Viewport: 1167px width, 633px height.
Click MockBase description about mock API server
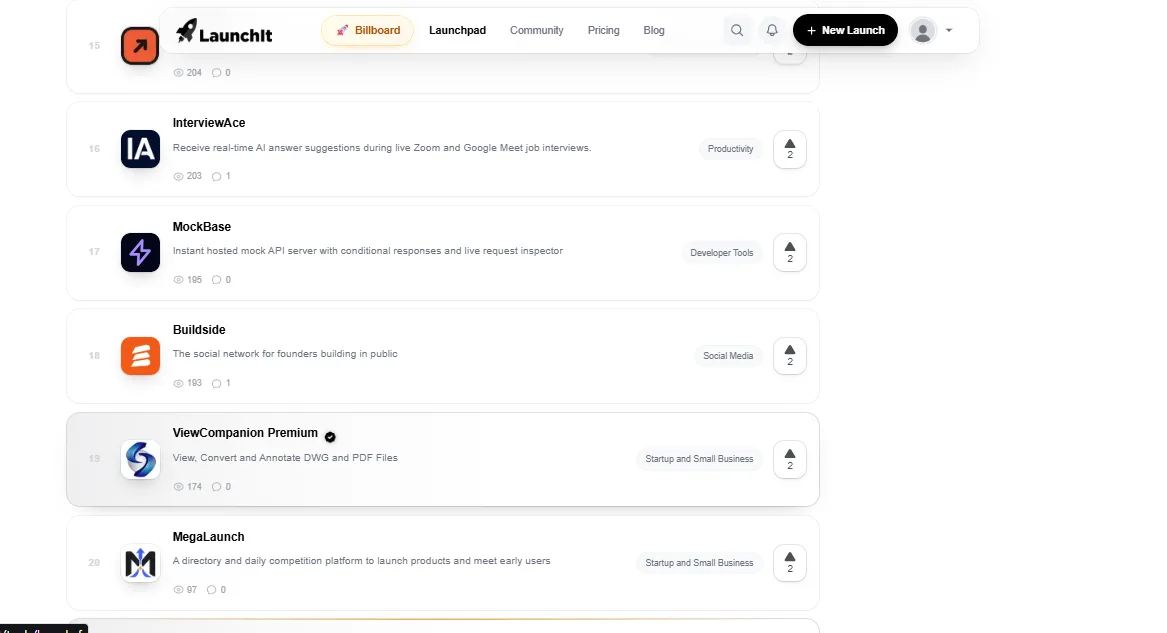pyautogui.click(x=368, y=251)
